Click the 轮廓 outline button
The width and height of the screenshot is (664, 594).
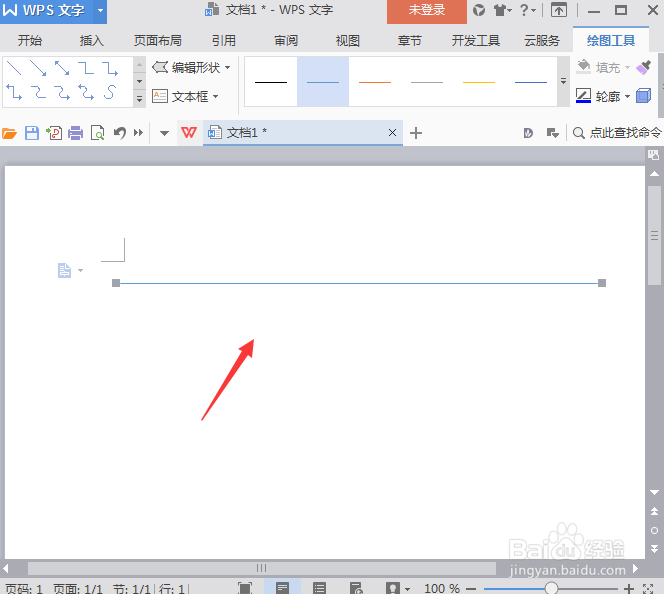point(598,97)
